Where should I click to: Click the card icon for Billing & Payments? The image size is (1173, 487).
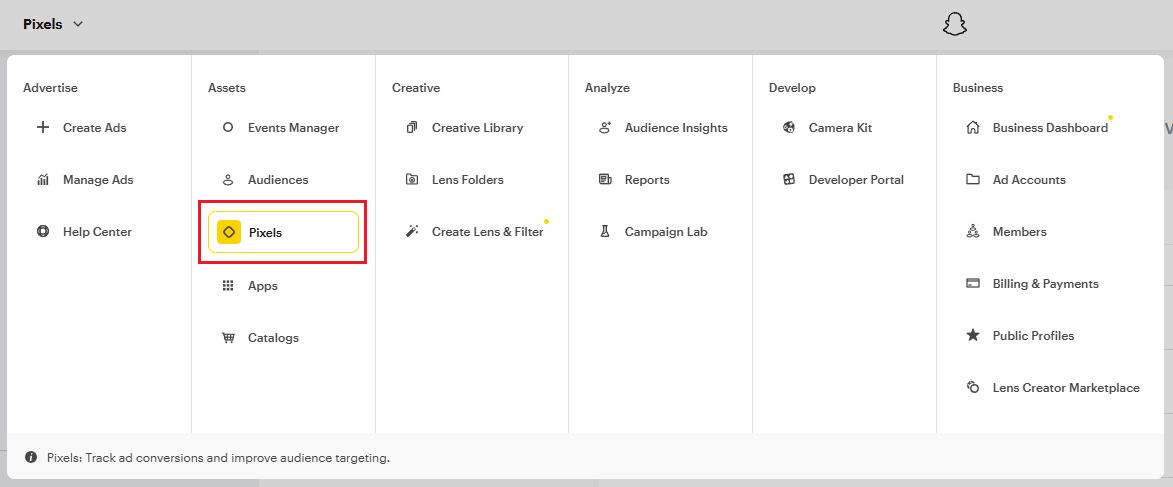click(x=973, y=284)
